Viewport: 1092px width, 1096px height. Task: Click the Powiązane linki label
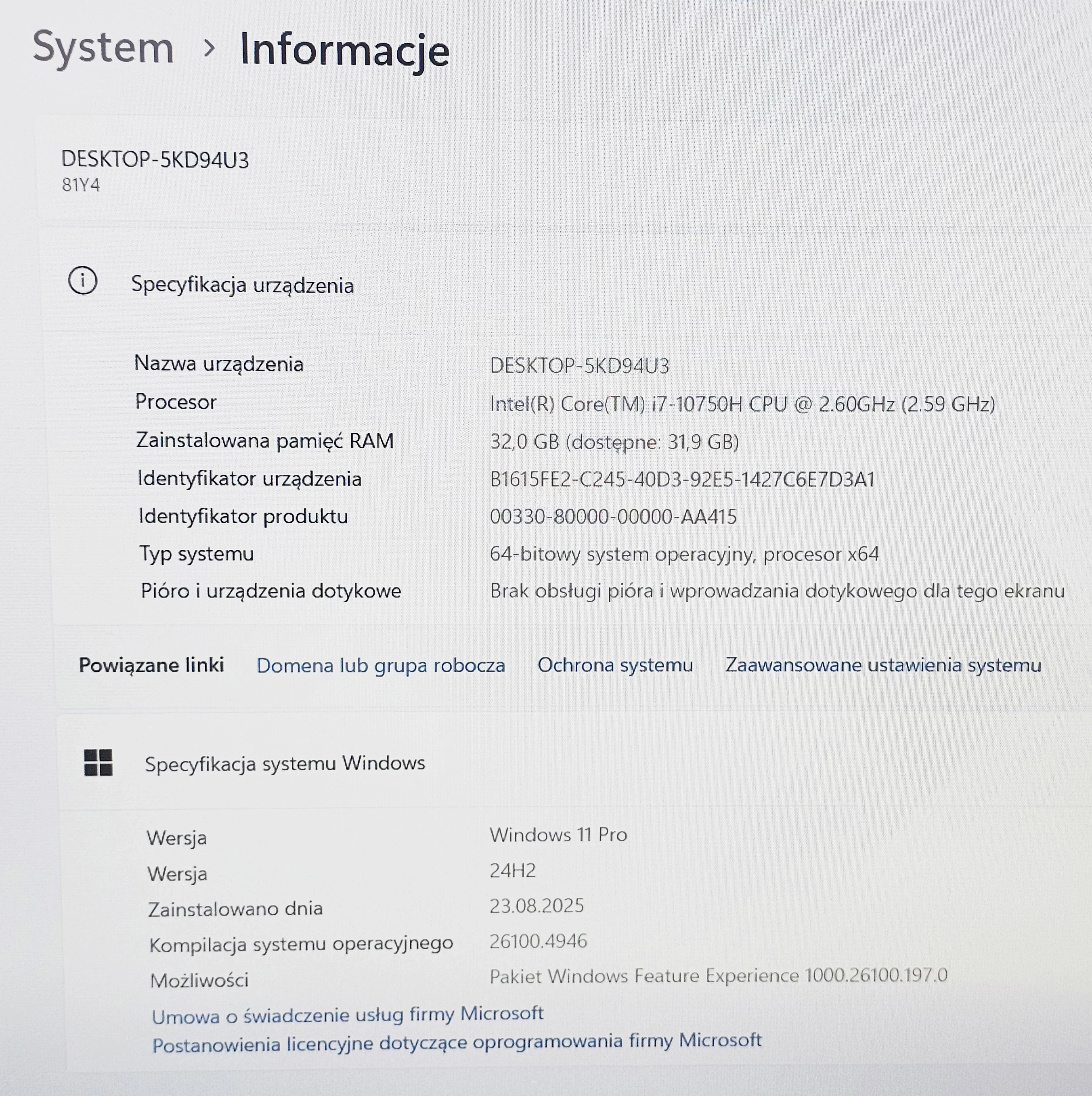151,665
